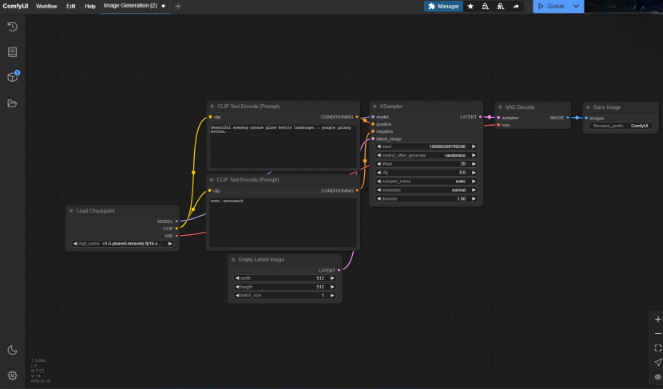
Task: Open the workflows folder sidebar icon
Action: 12,103
